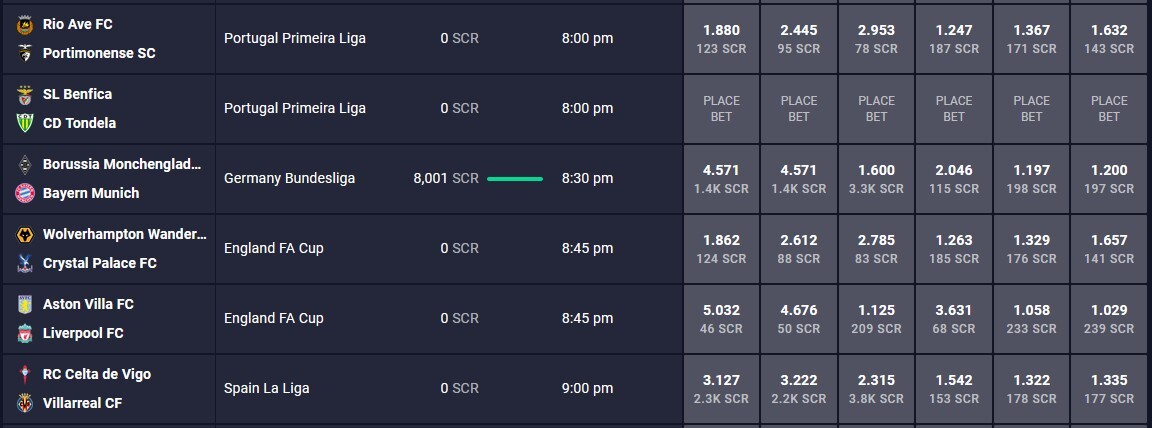
Task: Click first PLACE BET for Benfica match
Action: point(721,109)
